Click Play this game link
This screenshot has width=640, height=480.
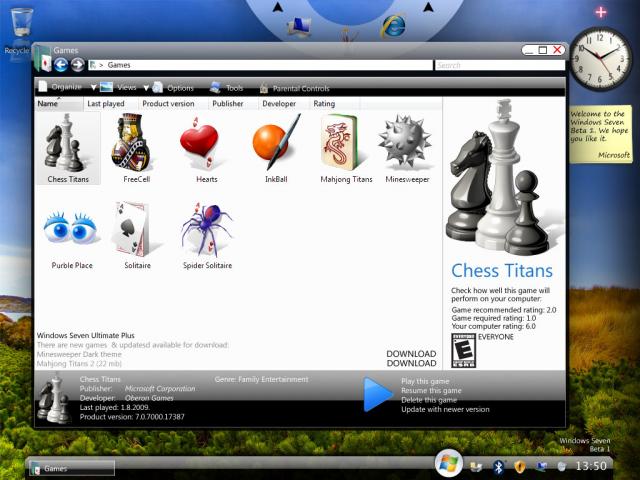(425, 381)
